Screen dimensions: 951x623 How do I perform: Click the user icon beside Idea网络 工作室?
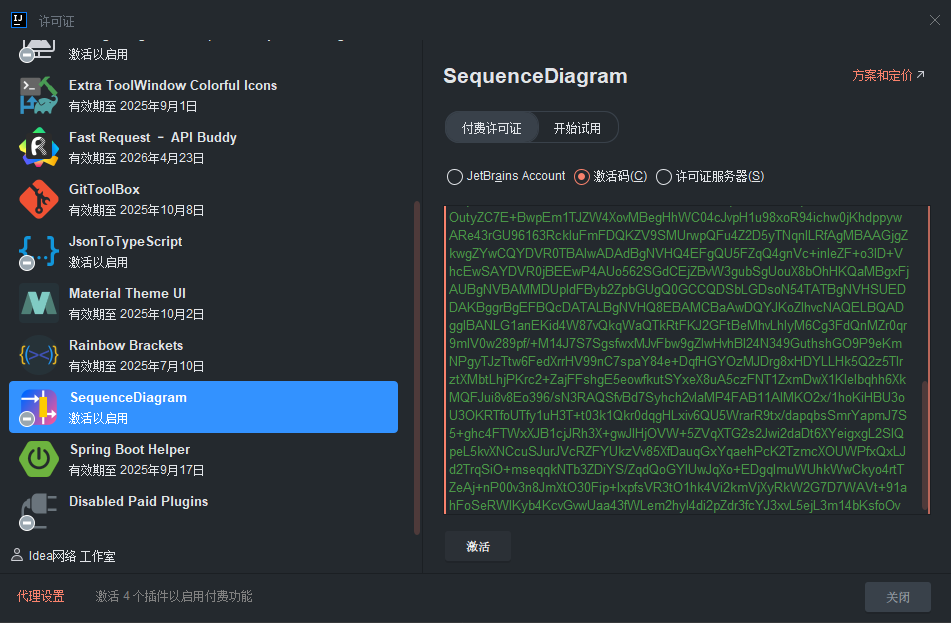coord(17,555)
